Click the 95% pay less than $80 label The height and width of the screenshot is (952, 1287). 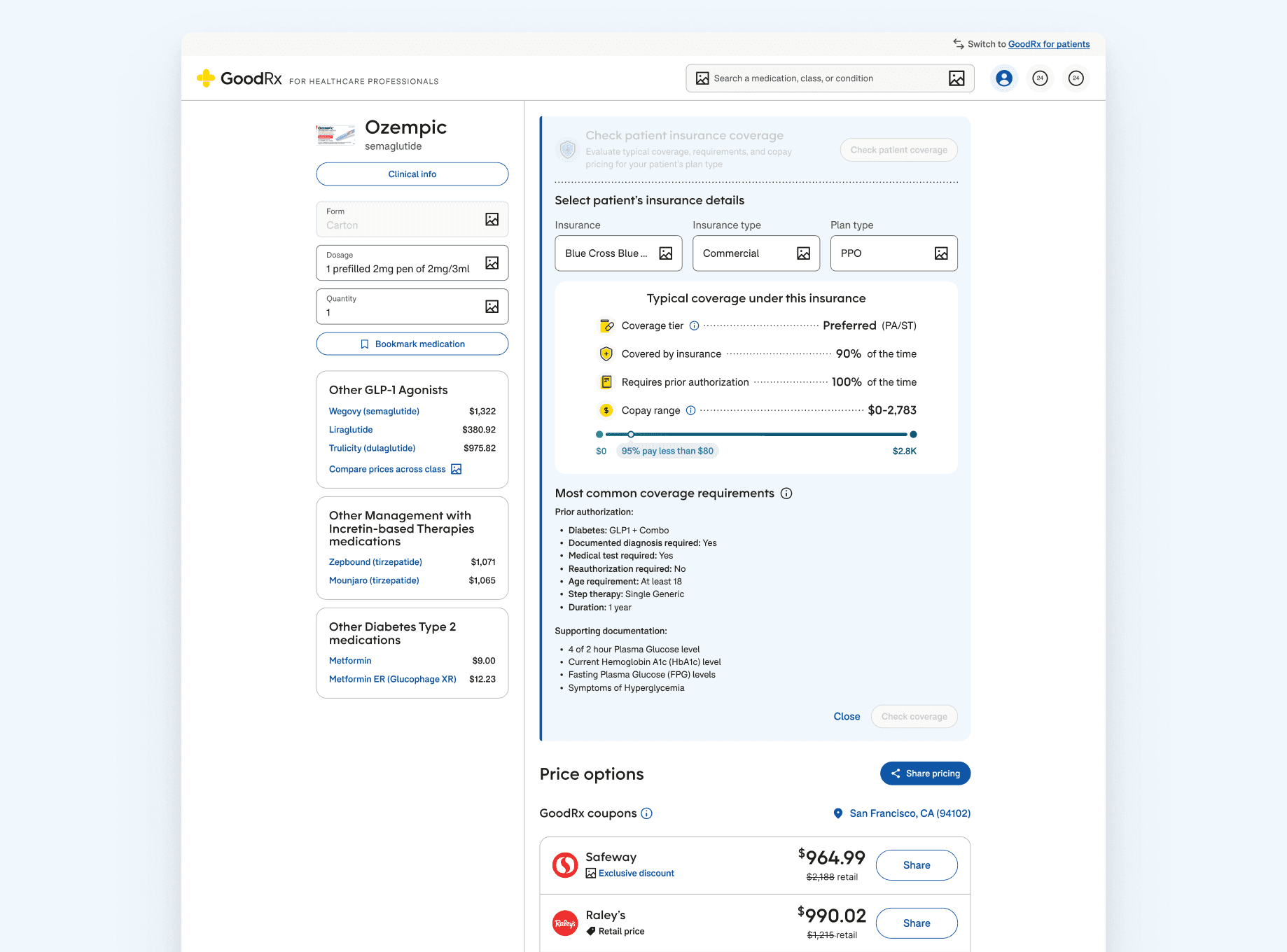pos(667,451)
